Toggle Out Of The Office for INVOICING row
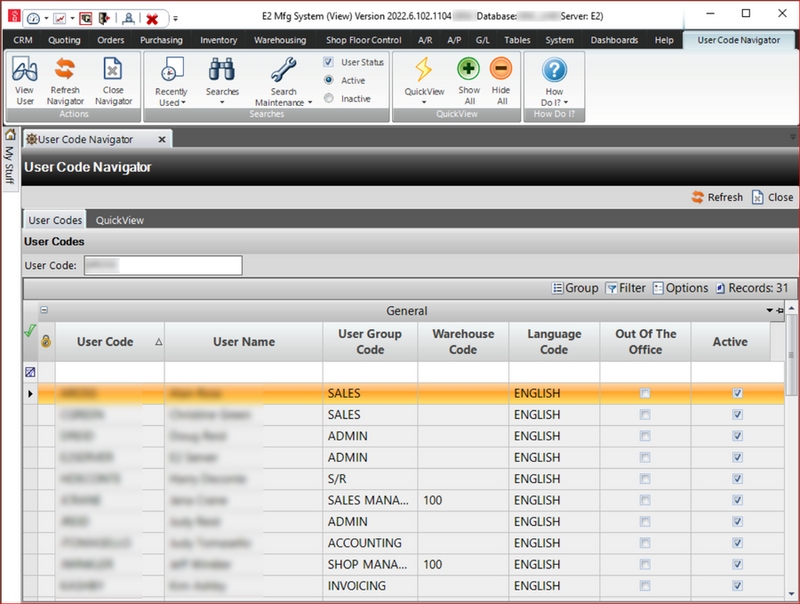800x604 pixels. [645, 586]
